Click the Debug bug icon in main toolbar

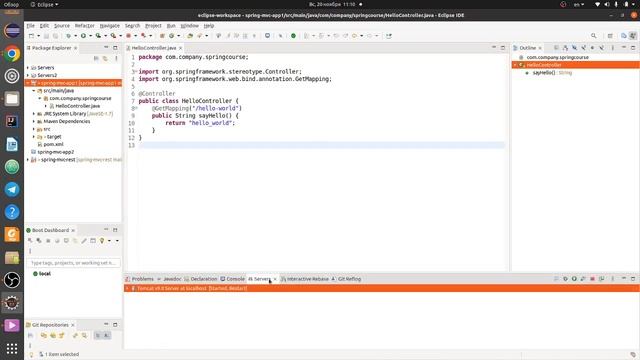point(68,36)
